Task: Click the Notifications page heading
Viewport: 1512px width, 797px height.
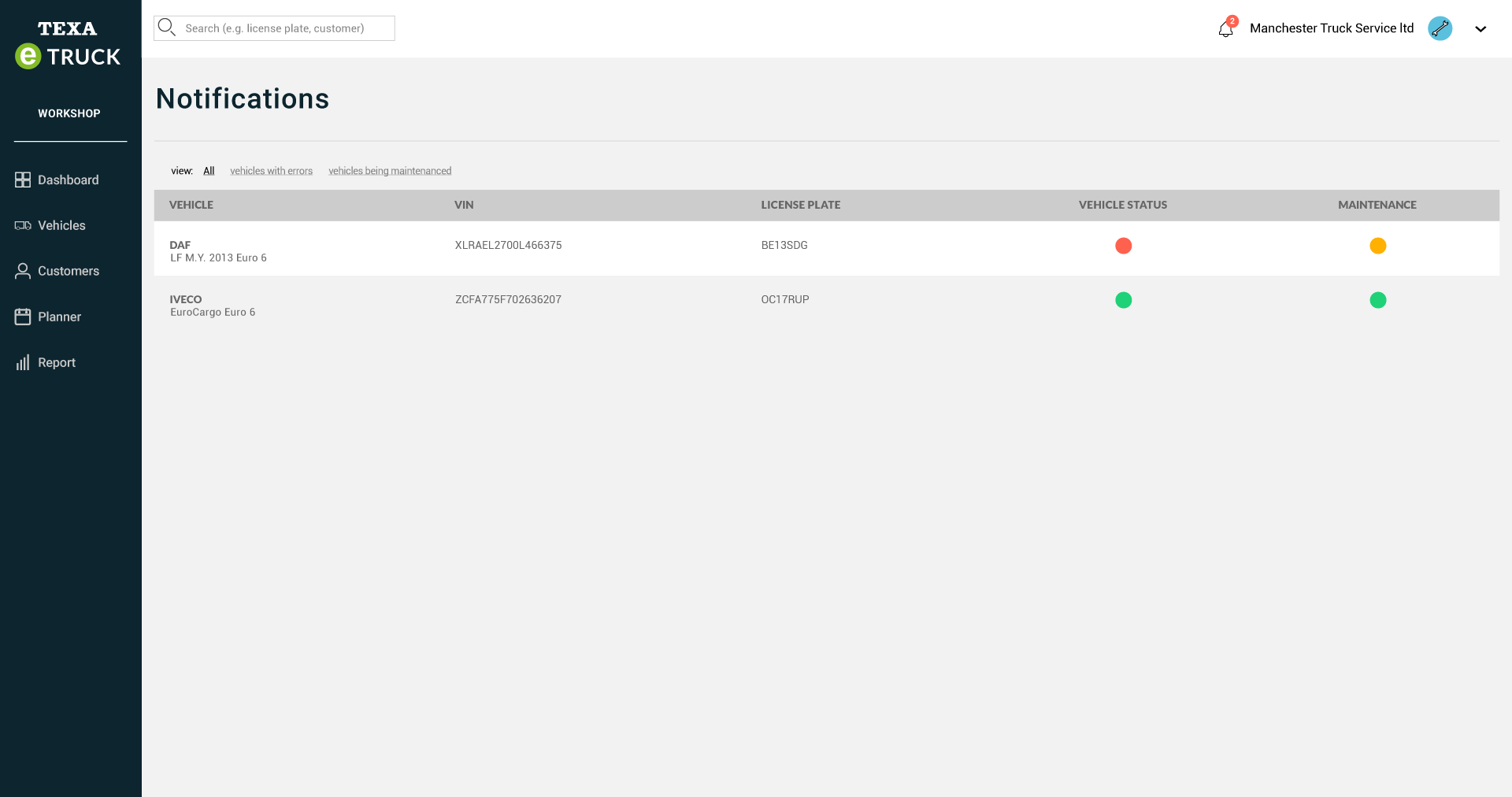Action: coord(243,98)
